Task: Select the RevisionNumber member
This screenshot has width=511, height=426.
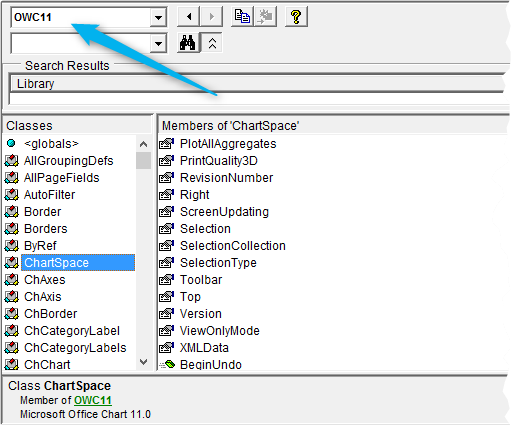Action: pos(226,178)
